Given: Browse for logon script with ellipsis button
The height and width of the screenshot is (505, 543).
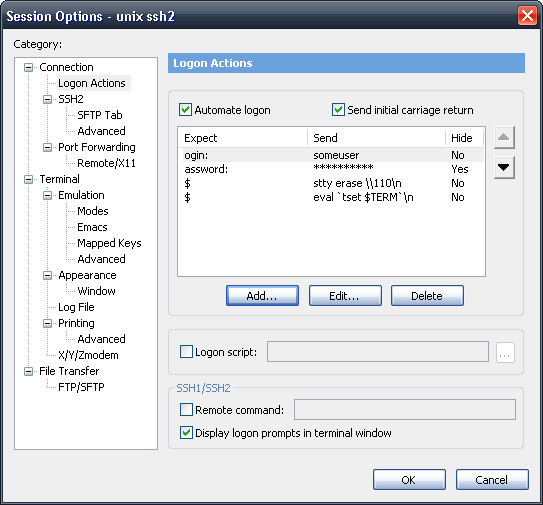Looking at the screenshot, I should (505, 353).
